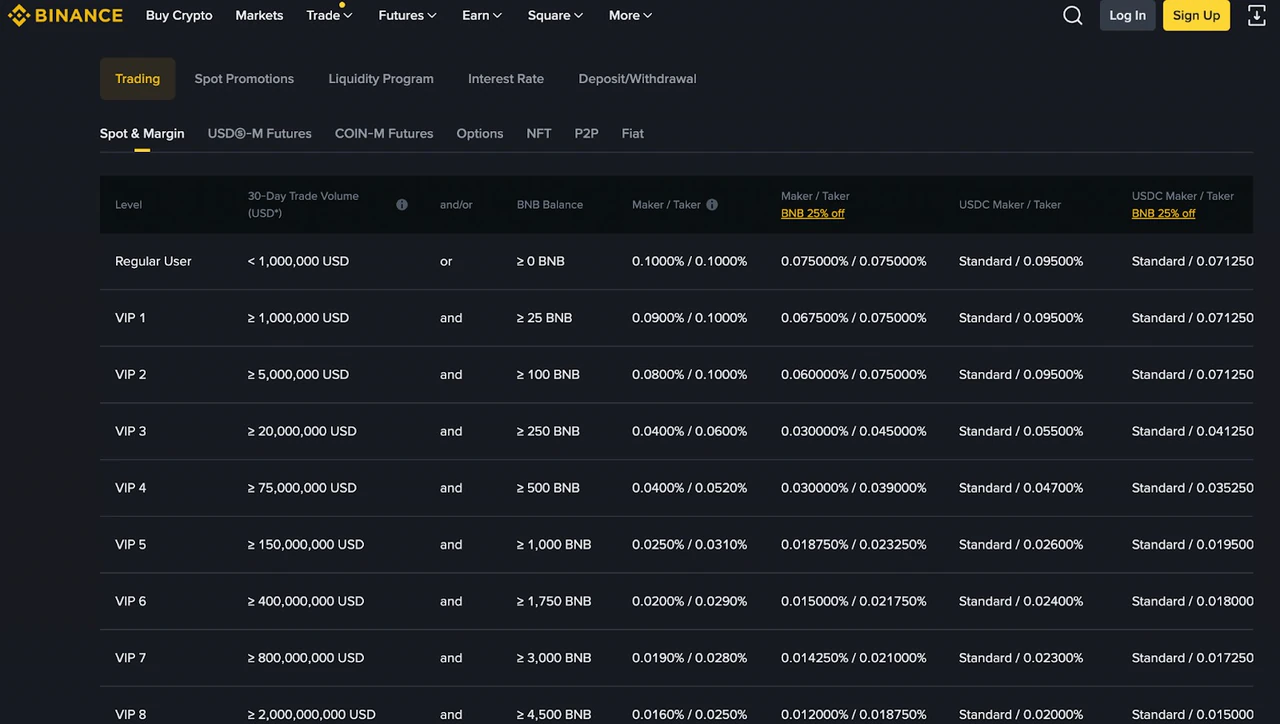Expand the Square dropdown menu
Screen dimensions: 1280x724
555,15
